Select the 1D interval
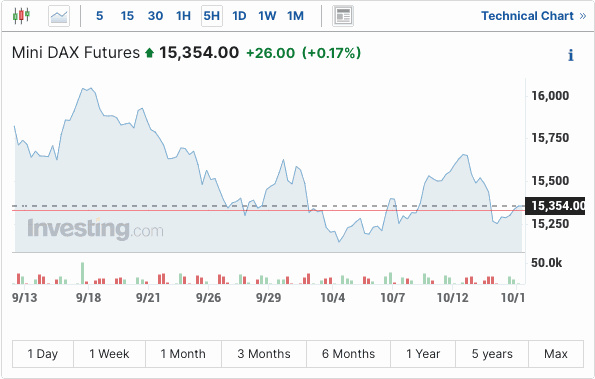Screen dimensions: 595x379 click(x=239, y=16)
